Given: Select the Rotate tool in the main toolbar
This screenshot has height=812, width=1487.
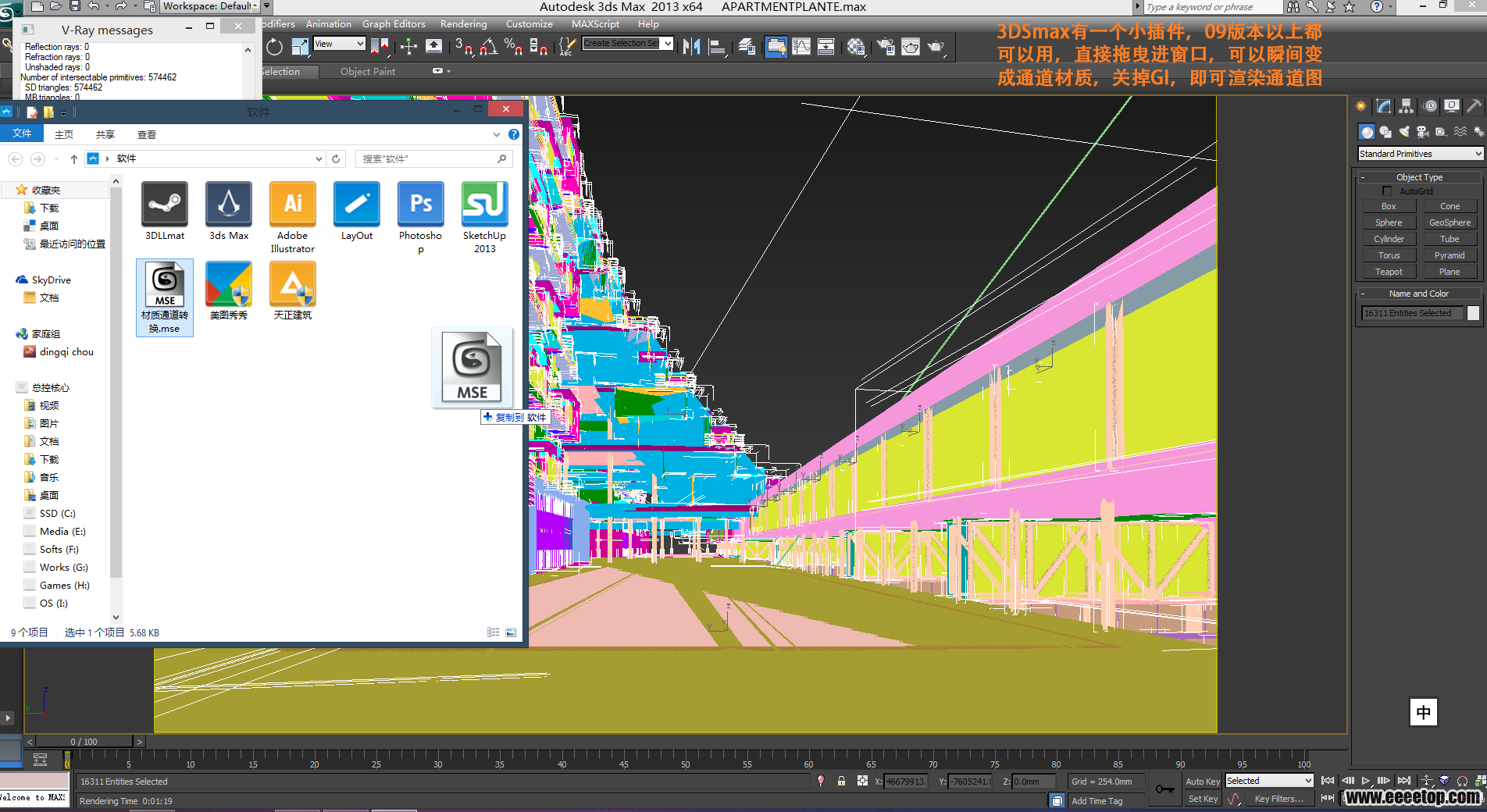Looking at the screenshot, I should click(275, 47).
